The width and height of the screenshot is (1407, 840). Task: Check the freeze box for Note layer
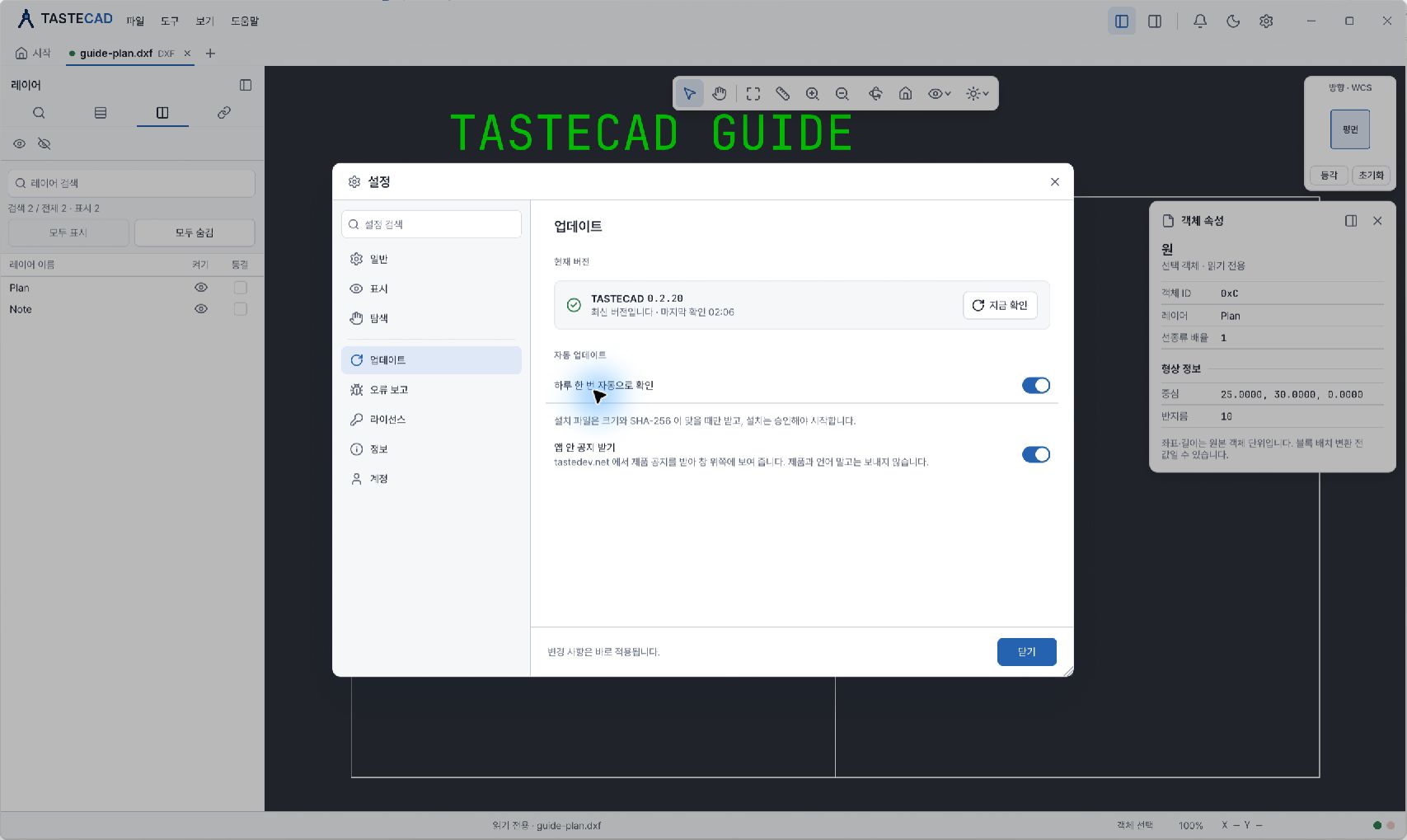coord(241,309)
